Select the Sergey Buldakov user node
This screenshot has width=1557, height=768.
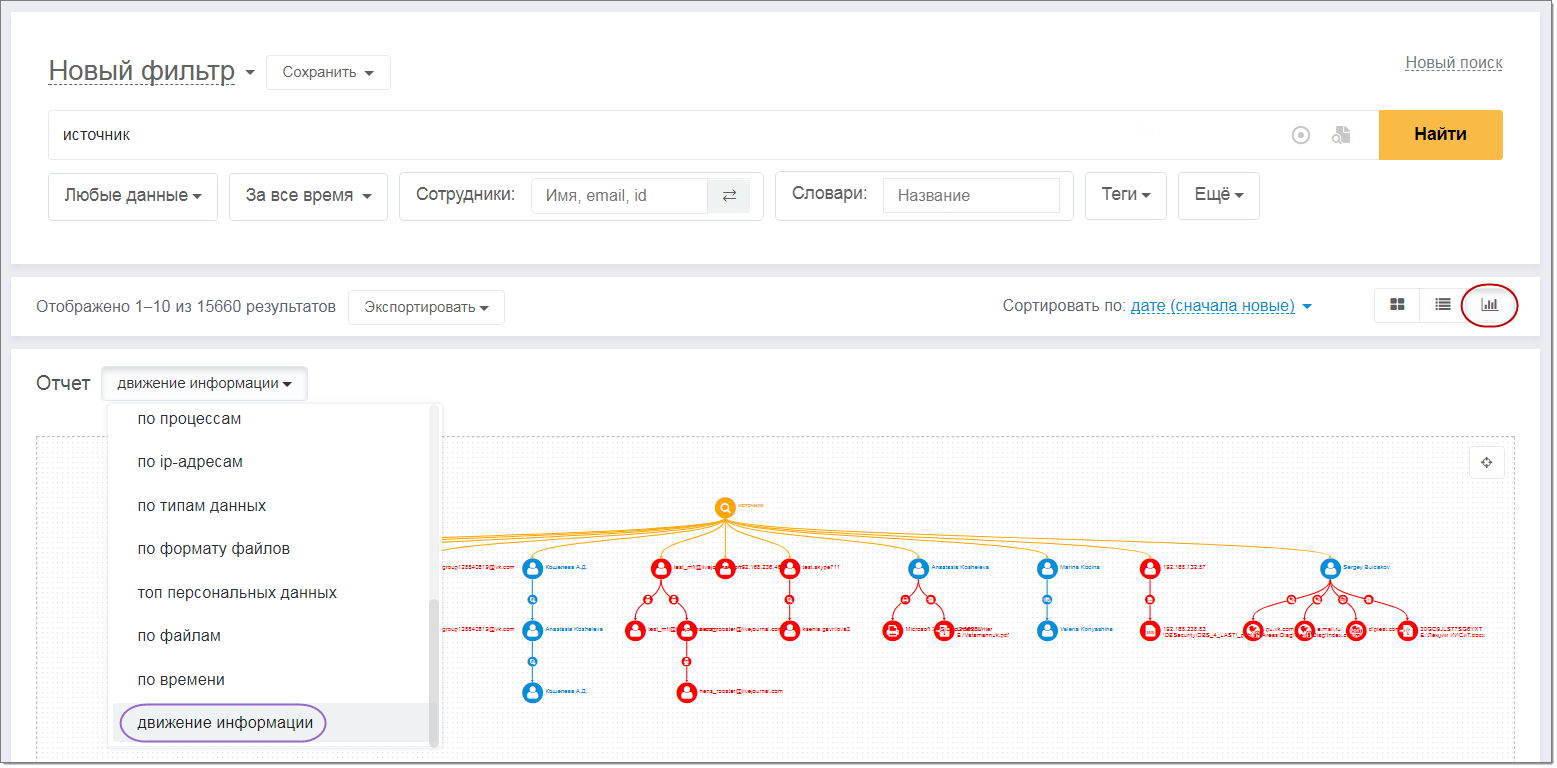point(1330,568)
